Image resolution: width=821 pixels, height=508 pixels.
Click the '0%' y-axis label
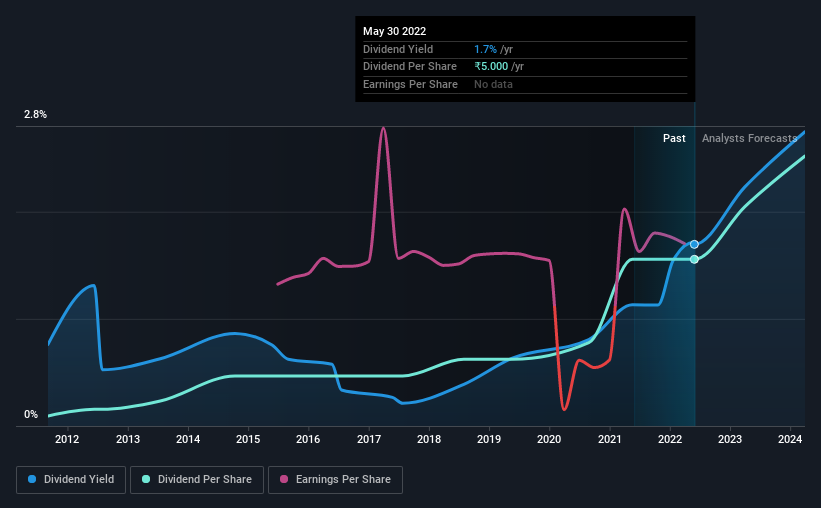tap(31, 414)
